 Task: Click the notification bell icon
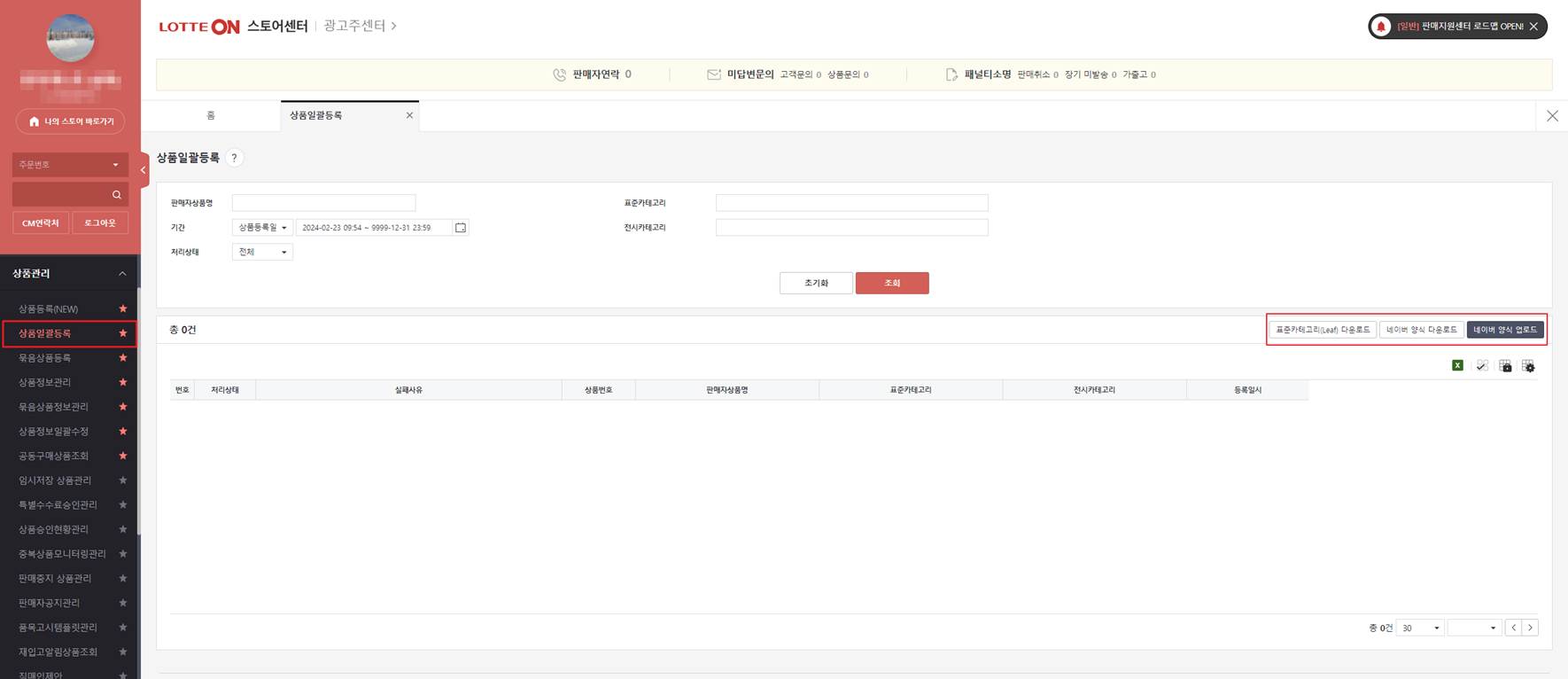pyautogui.click(x=1380, y=27)
